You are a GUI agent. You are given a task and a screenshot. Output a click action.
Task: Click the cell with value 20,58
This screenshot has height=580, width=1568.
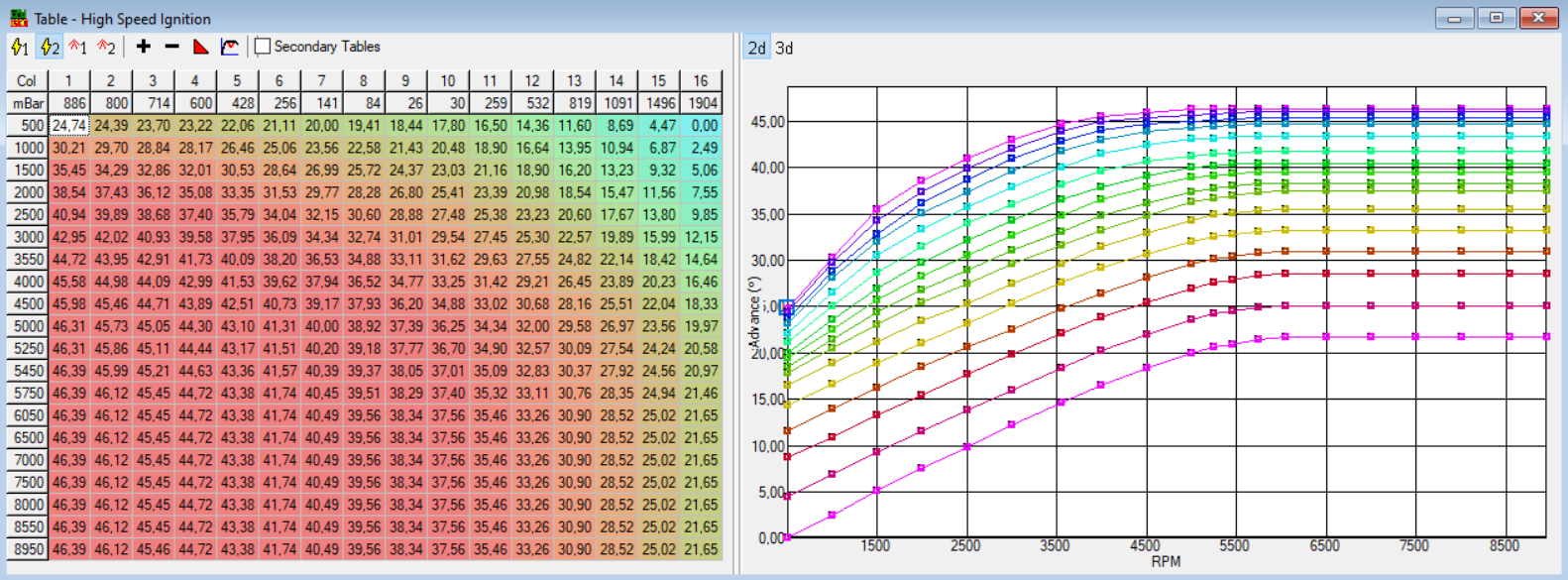click(x=701, y=349)
